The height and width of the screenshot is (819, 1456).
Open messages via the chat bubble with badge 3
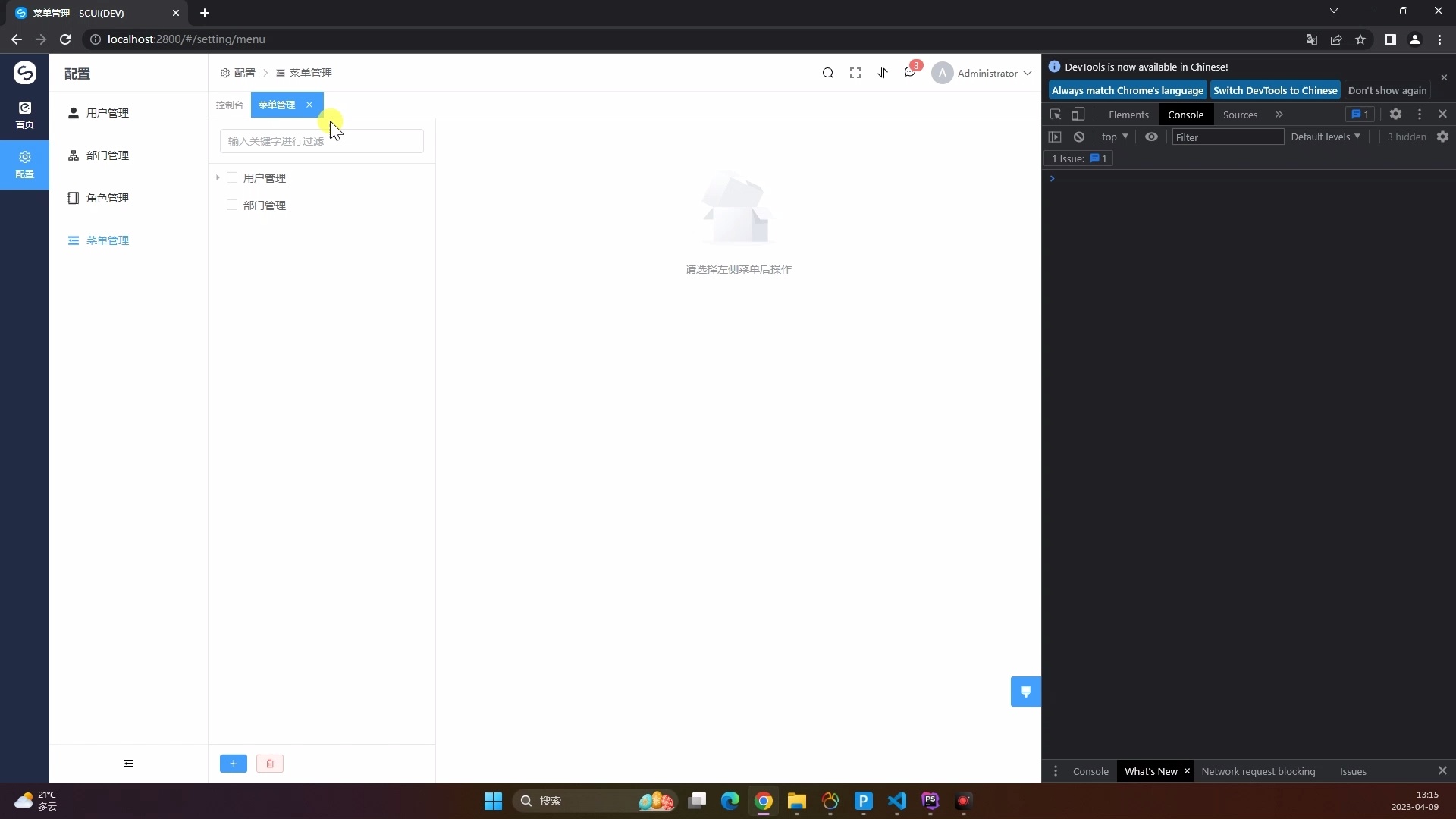pyautogui.click(x=909, y=73)
